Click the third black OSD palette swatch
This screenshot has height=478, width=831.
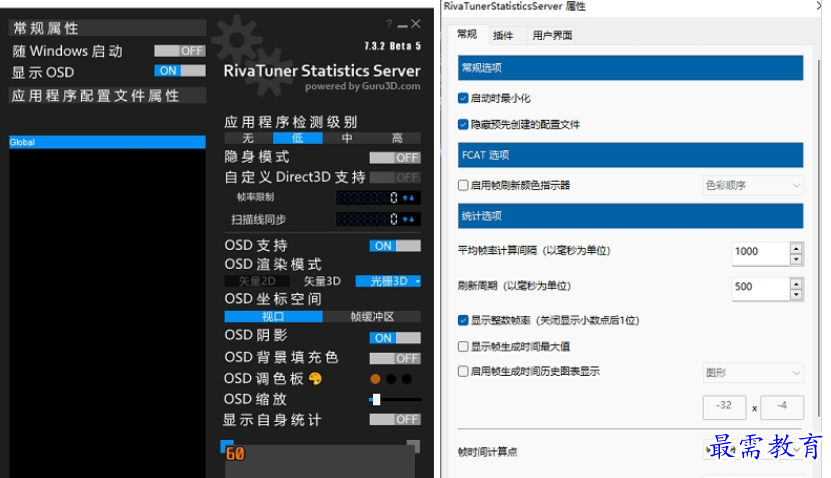tap(406, 379)
